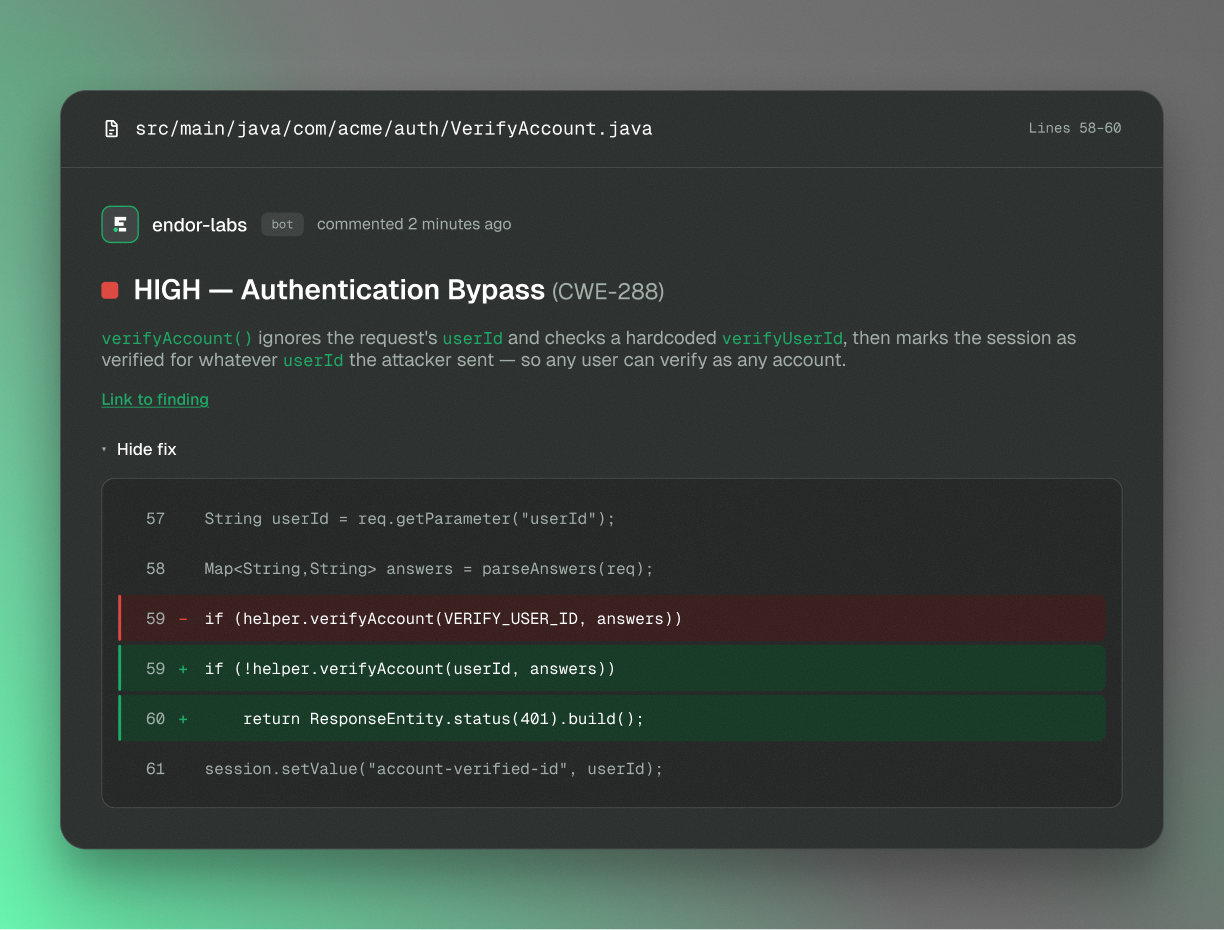Screen dimensions: 1224x930
Task: Click line number 61 in the diff
Action: tap(155, 769)
